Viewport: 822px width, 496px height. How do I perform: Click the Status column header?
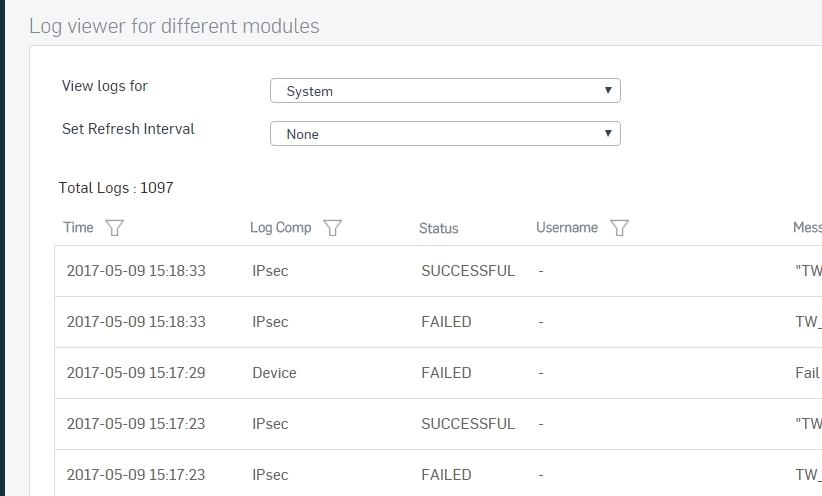pos(438,228)
